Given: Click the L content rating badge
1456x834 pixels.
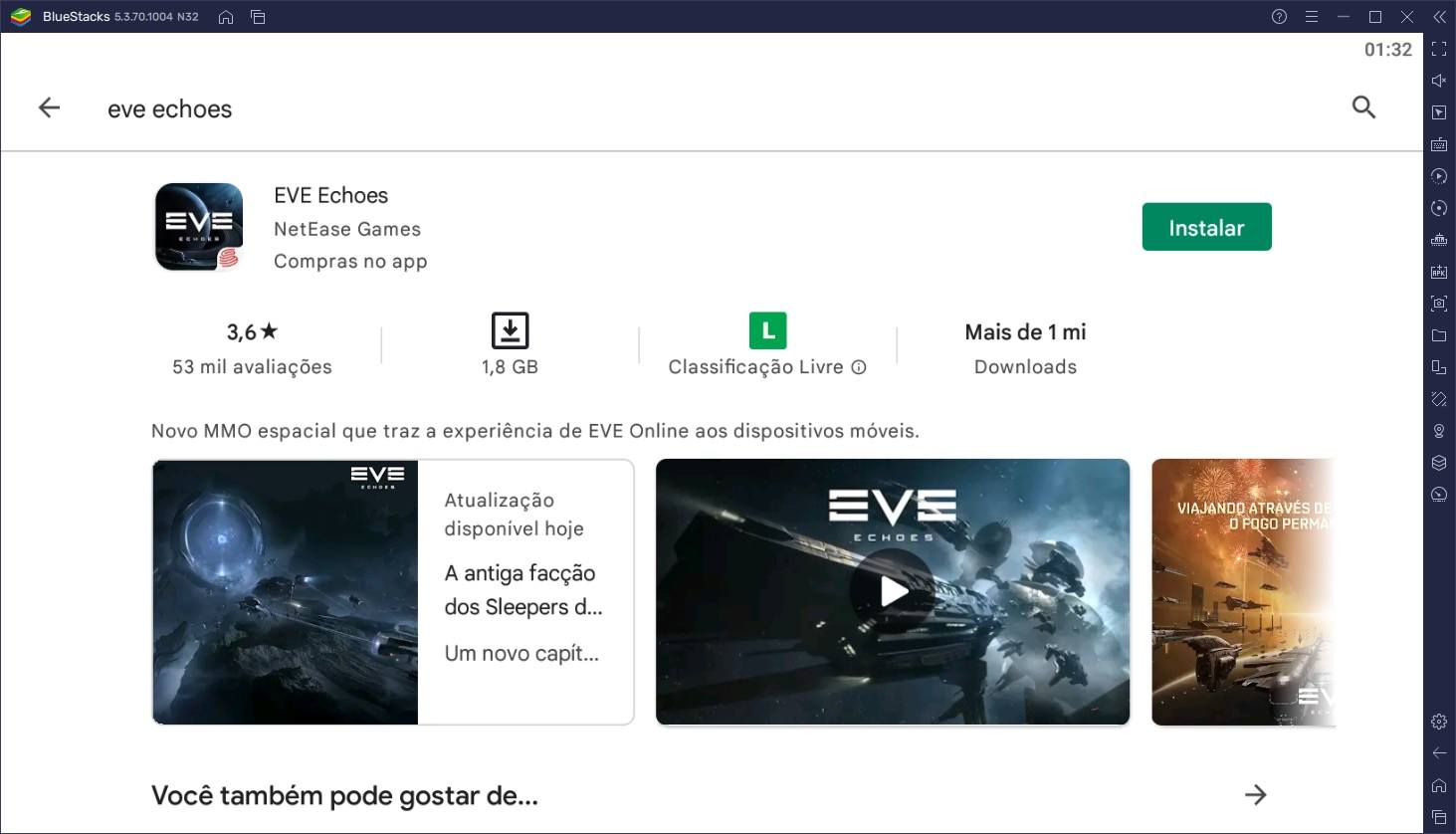Looking at the screenshot, I should pyautogui.click(x=768, y=330).
